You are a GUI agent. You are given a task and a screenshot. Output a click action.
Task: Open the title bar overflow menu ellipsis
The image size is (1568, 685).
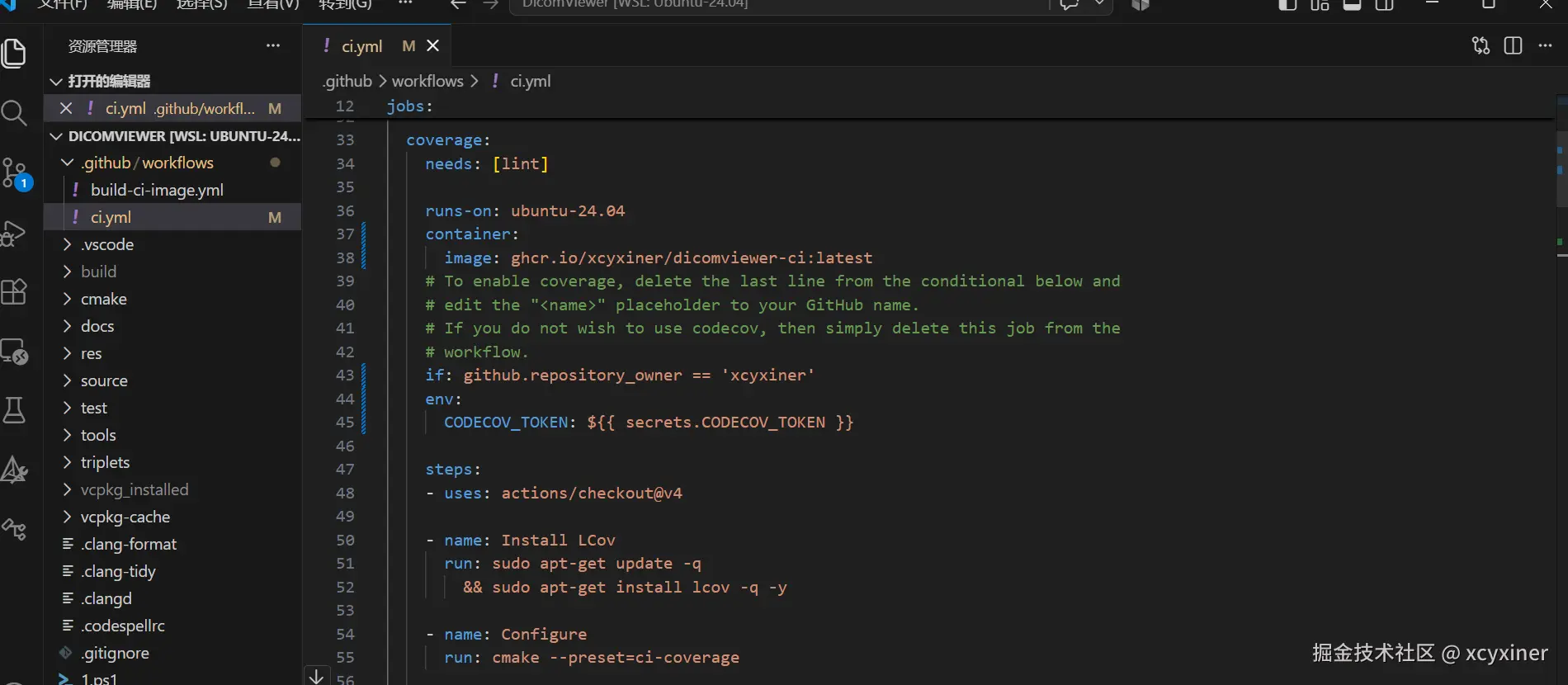[x=404, y=4]
